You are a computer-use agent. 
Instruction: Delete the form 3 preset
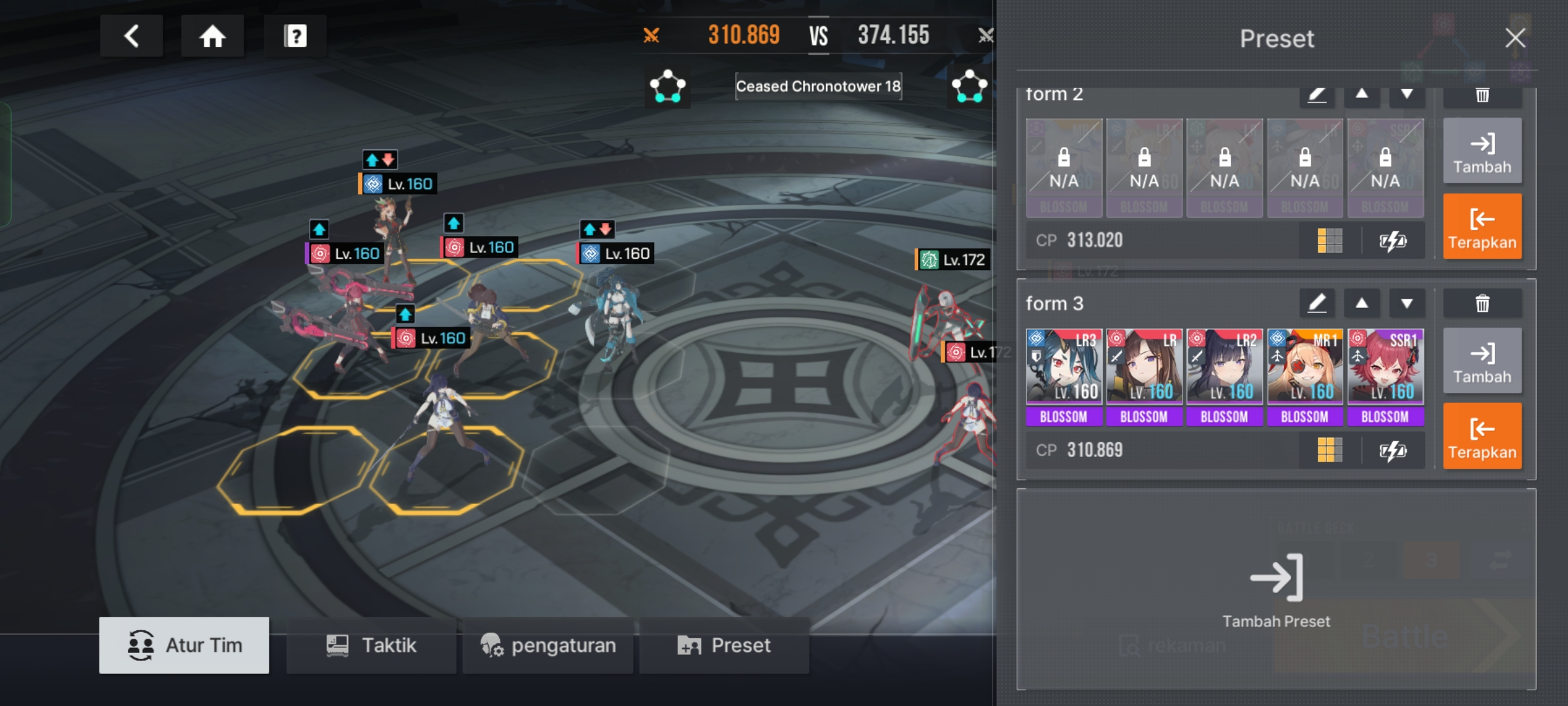coord(1482,303)
